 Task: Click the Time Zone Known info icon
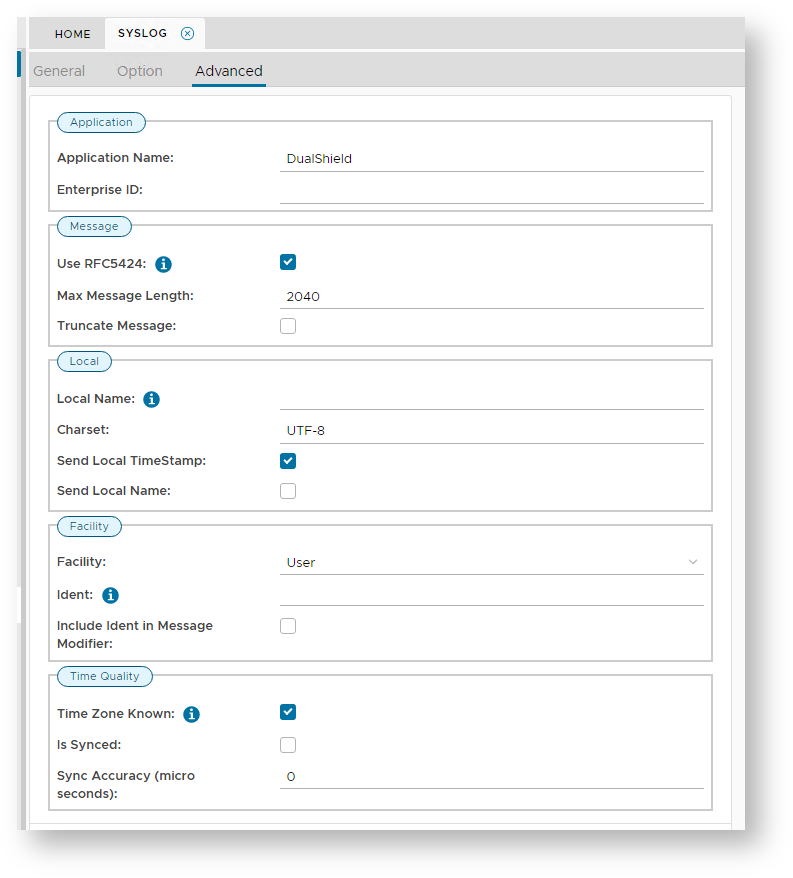coord(191,713)
